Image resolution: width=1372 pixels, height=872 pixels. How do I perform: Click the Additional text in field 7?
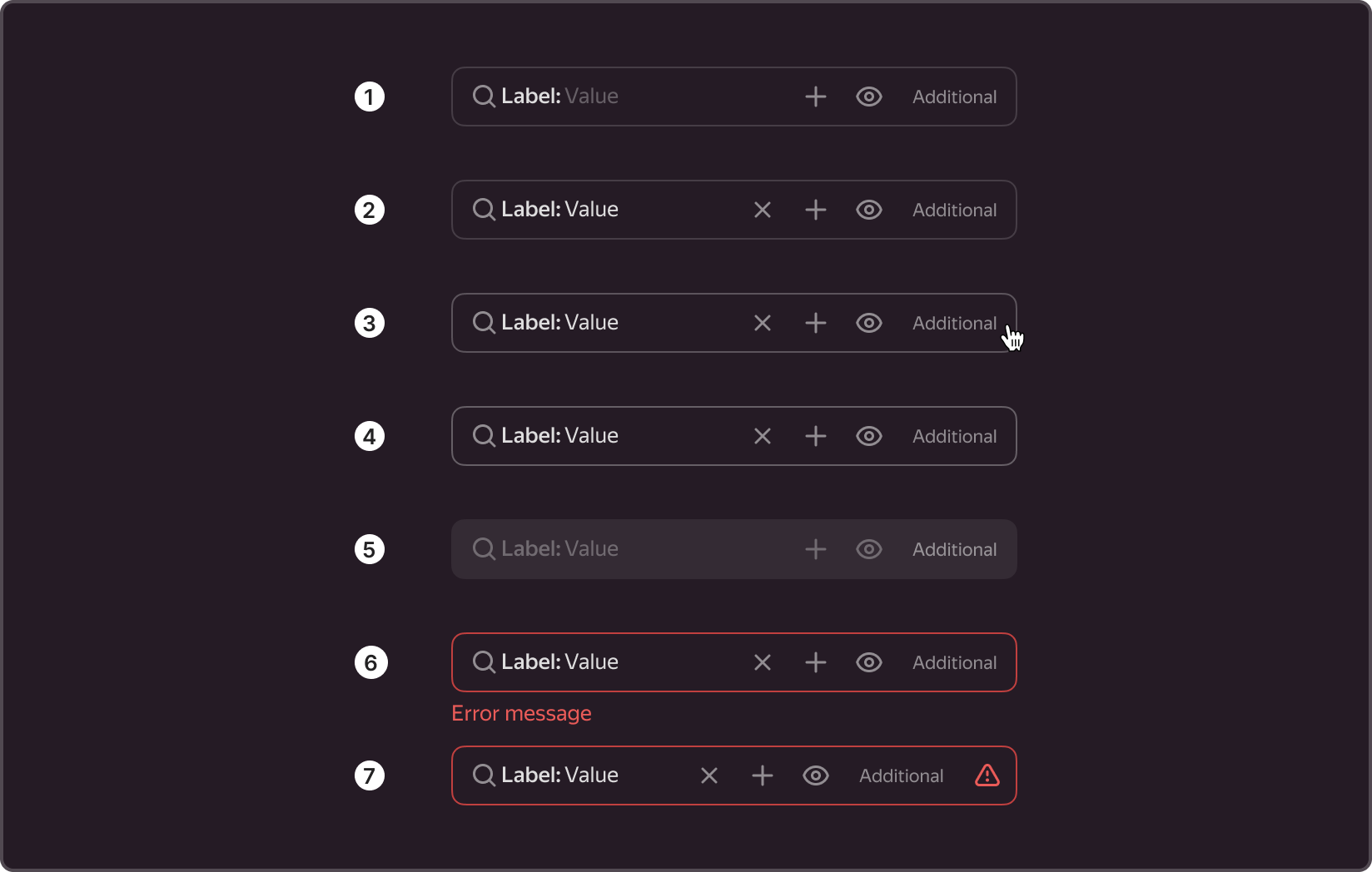(901, 775)
